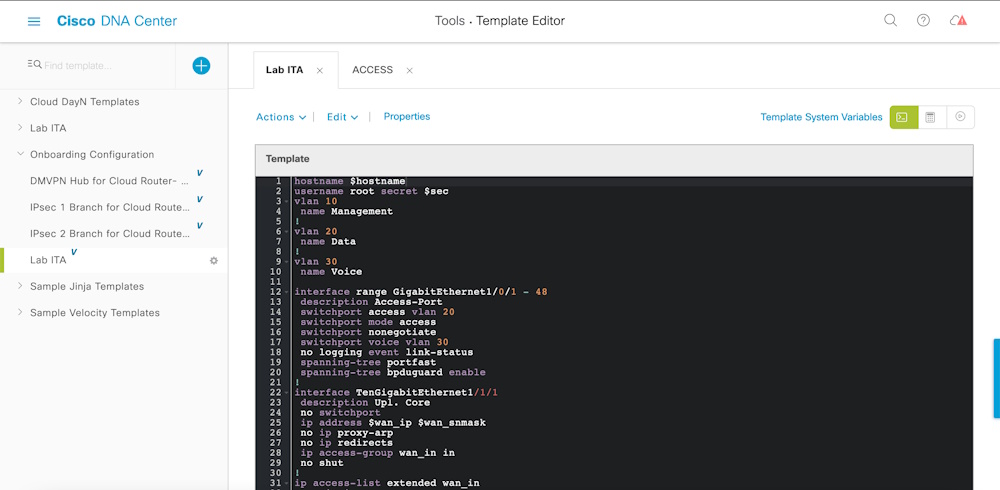Open the search magnifier icon in header
The width and height of the screenshot is (1000, 490).
coord(890,20)
